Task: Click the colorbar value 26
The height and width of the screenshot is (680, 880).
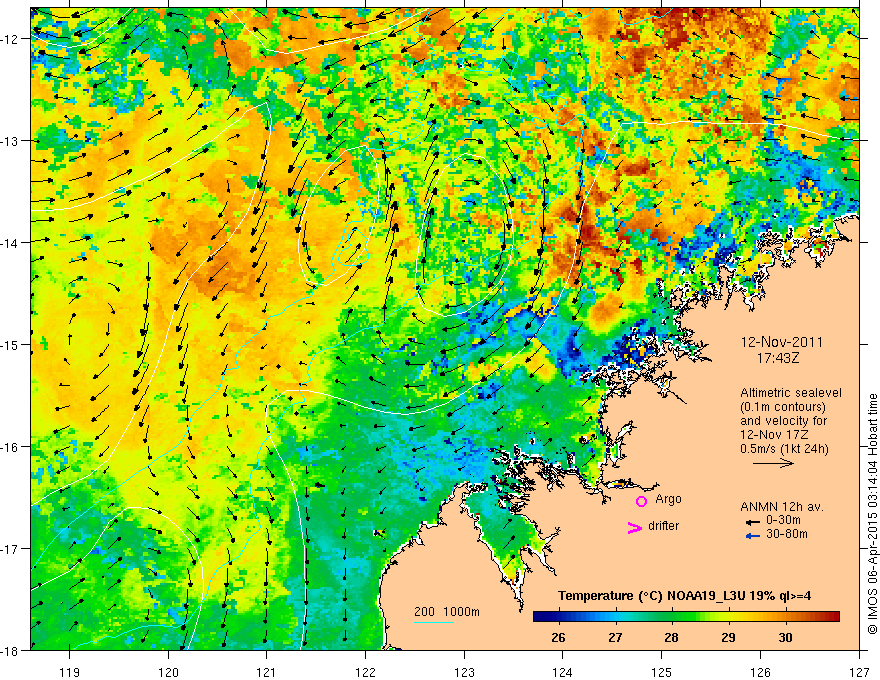Action: click(x=558, y=638)
